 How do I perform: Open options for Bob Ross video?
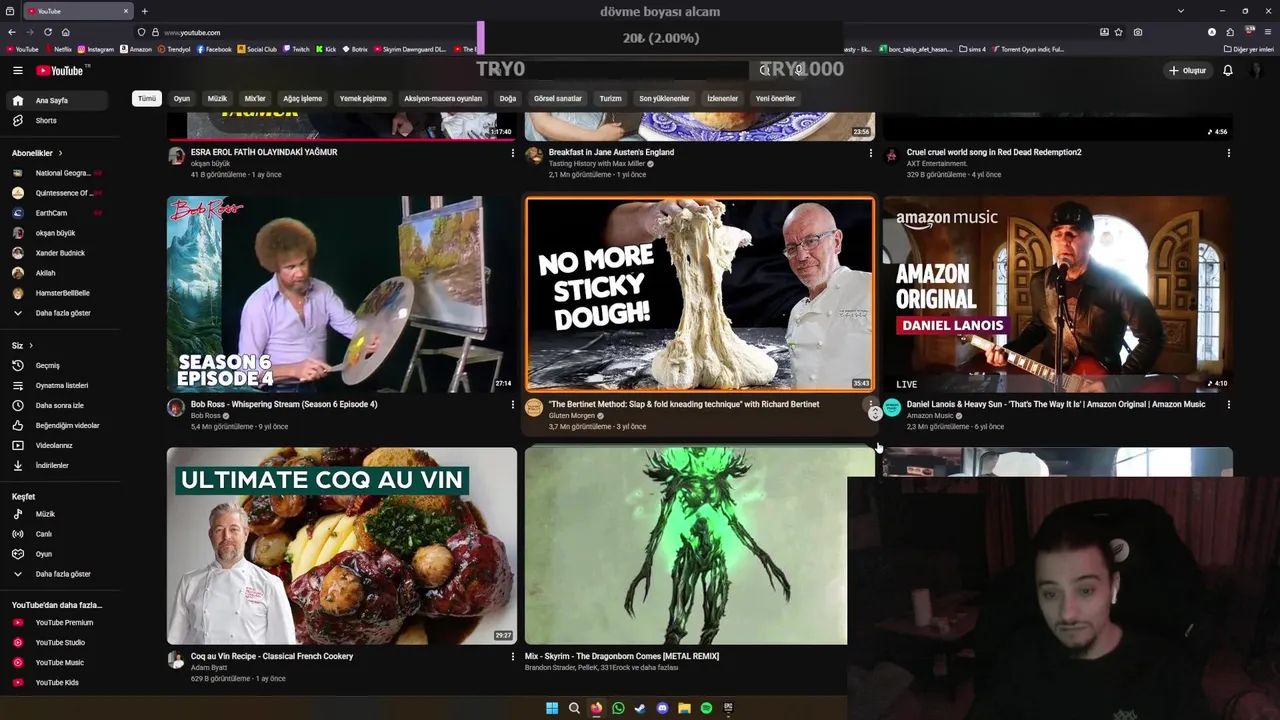[x=513, y=405]
